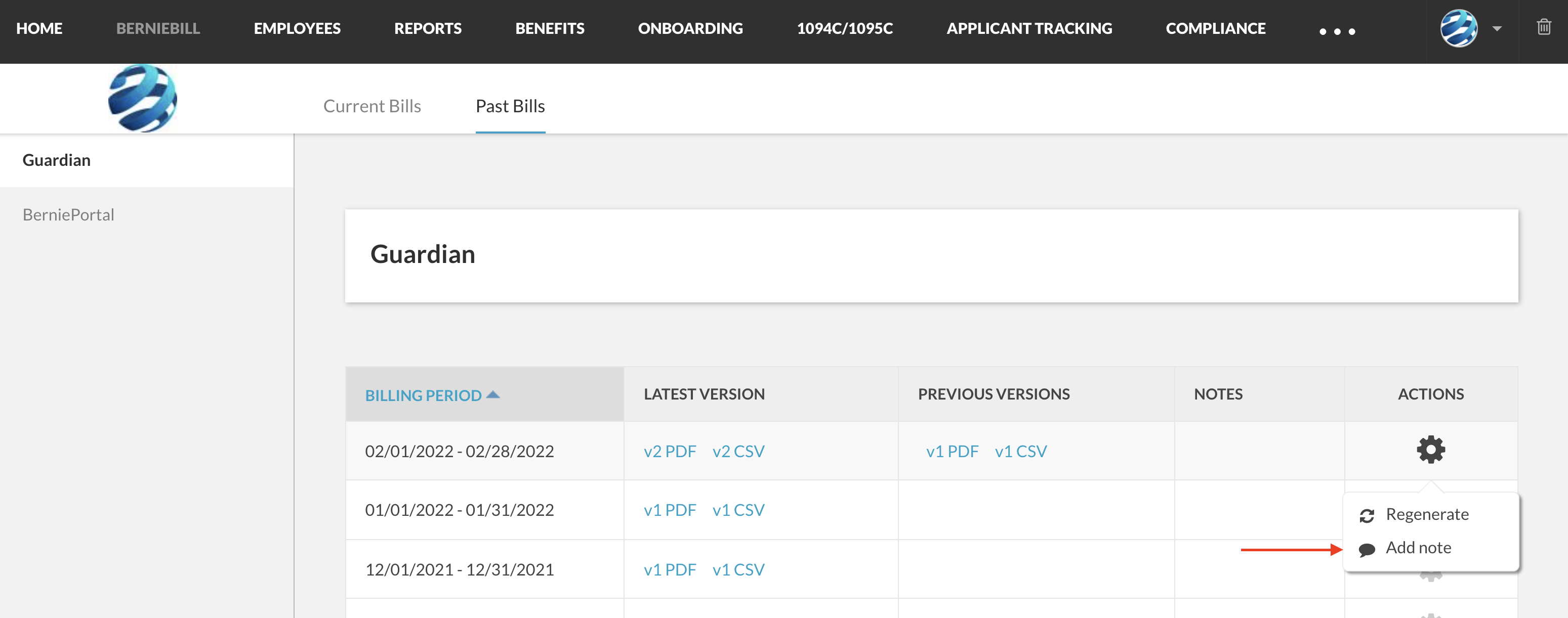Open COMPLIANCE navigation item
The image size is (1568, 618).
pos(1216,29)
